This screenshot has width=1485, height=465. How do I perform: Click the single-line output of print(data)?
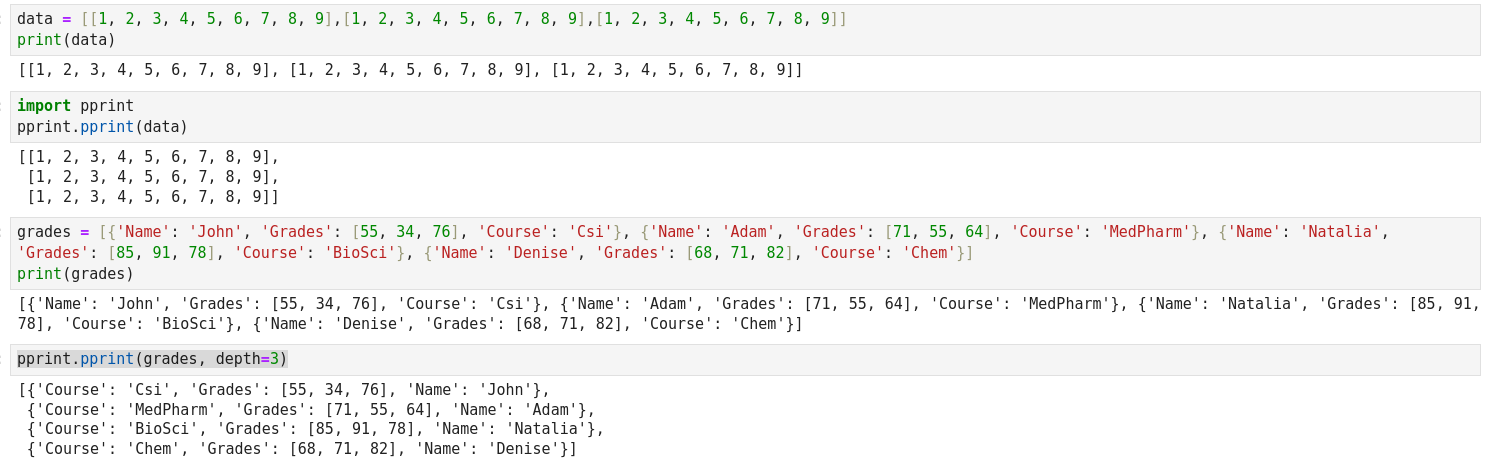pyautogui.click(x=410, y=70)
